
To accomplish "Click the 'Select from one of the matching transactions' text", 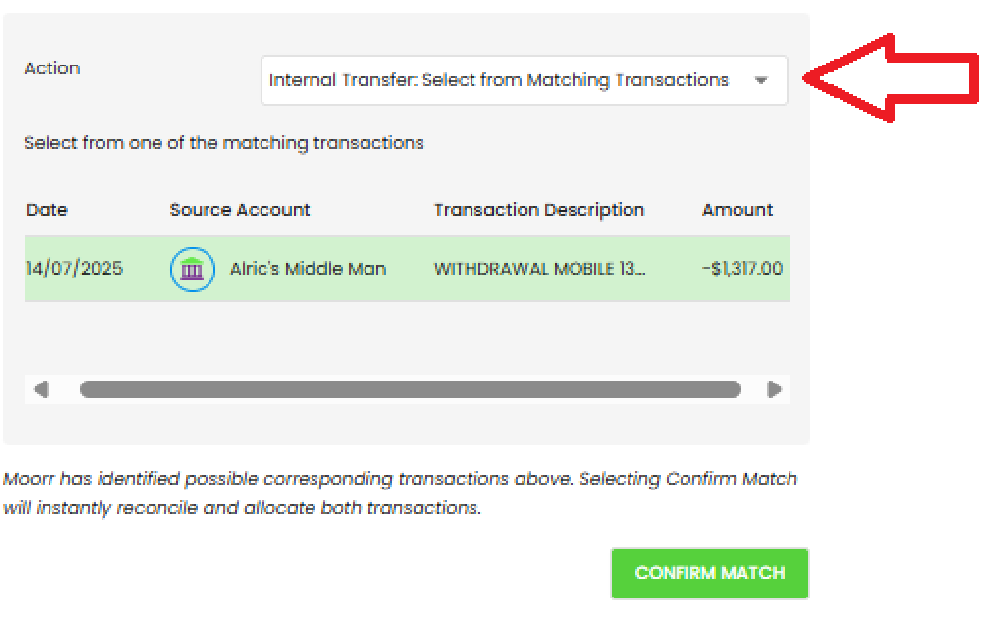I will pos(224,143).
